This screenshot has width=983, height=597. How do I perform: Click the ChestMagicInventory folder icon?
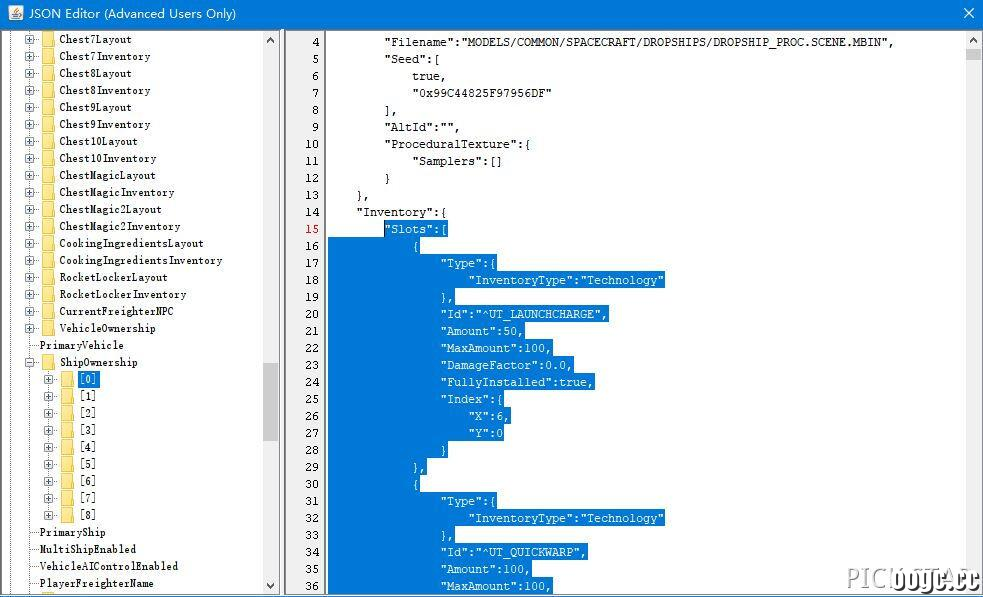pos(48,193)
